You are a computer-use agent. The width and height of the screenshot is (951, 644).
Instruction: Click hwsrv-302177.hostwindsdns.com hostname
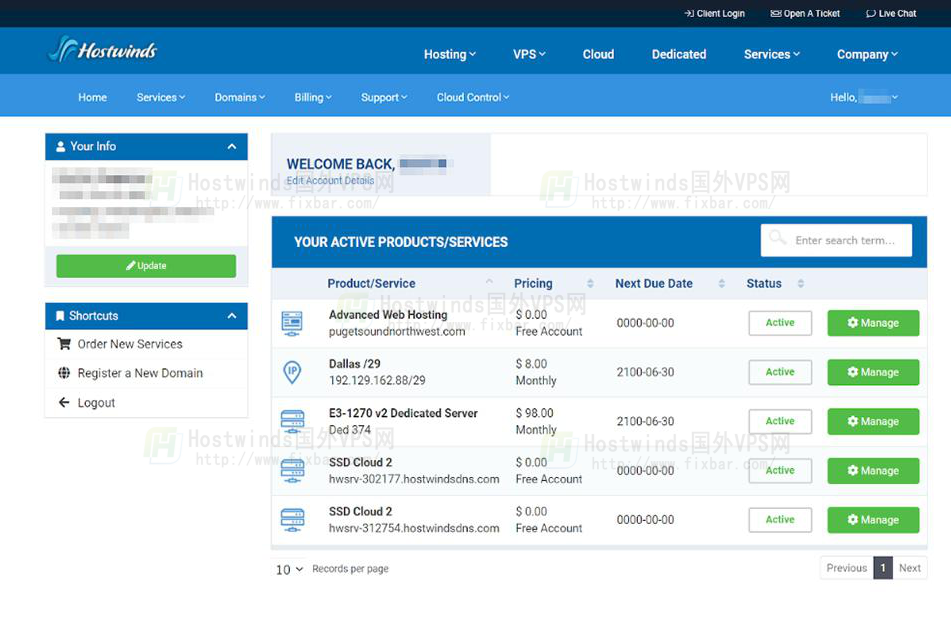[414, 479]
